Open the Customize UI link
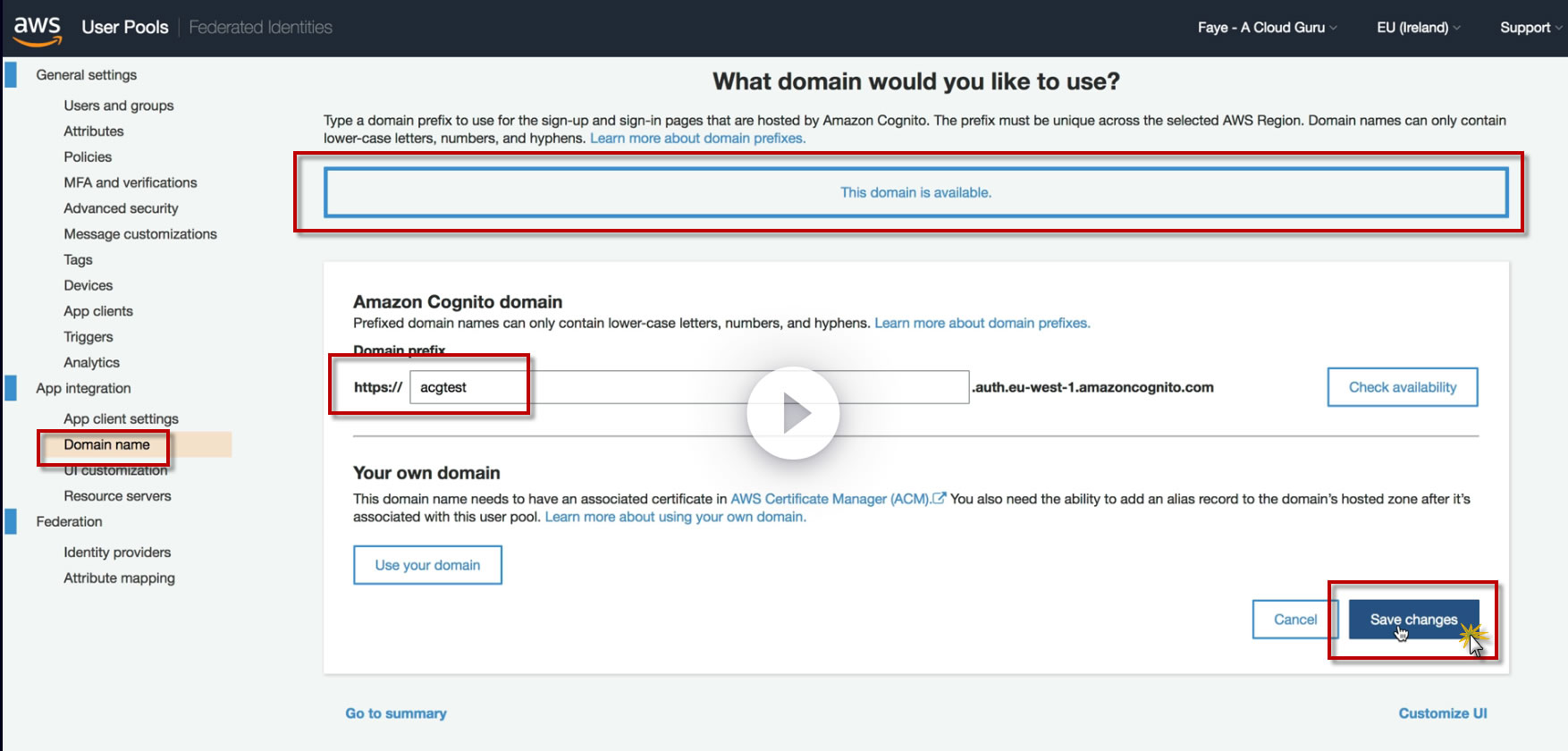The height and width of the screenshot is (751, 1568). pyautogui.click(x=1442, y=713)
